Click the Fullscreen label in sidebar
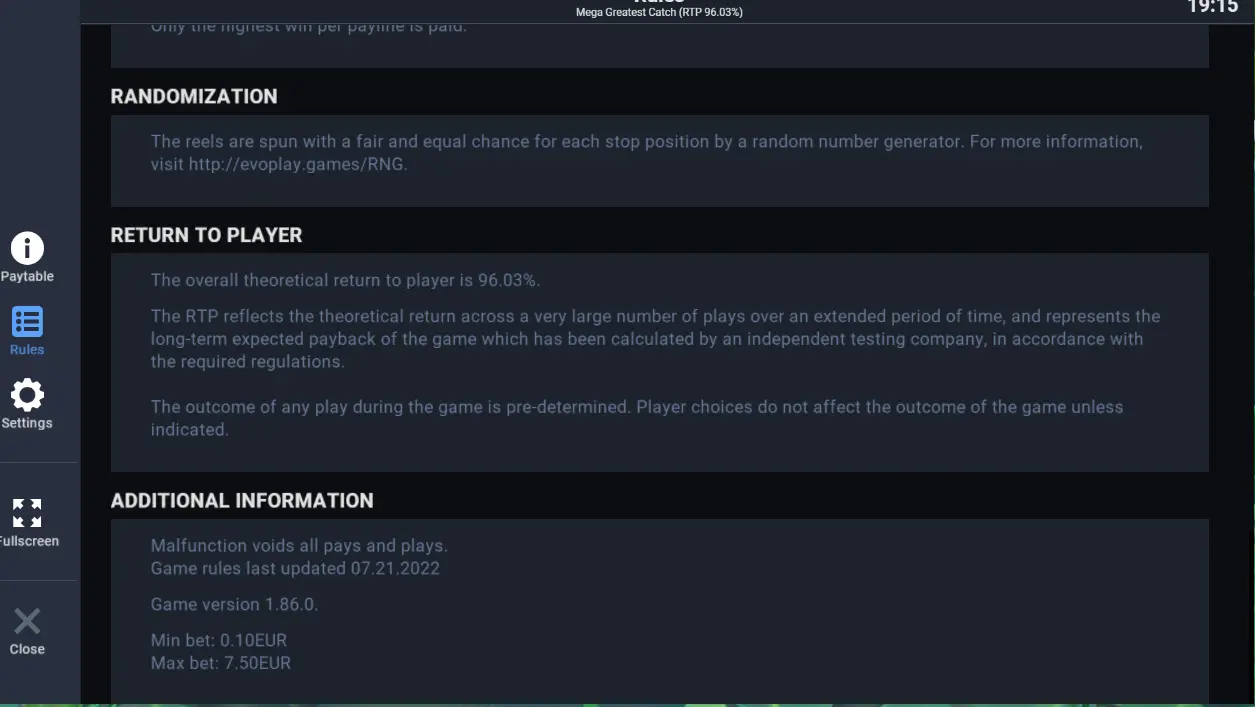The width and height of the screenshot is (1255, 707). coord(29,541)
